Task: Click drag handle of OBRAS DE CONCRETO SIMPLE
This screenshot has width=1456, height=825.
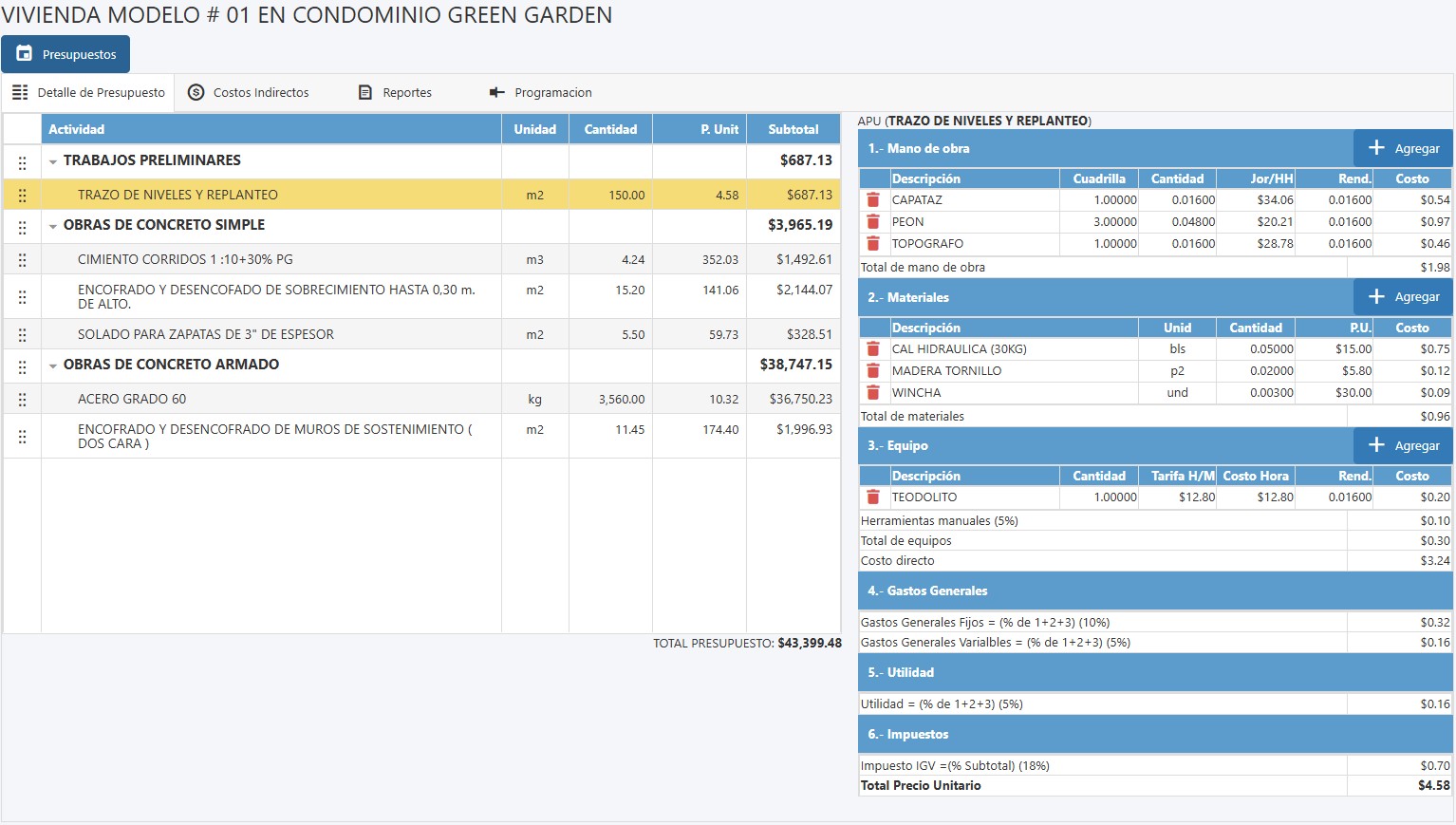Action: [x=23, y=227]
